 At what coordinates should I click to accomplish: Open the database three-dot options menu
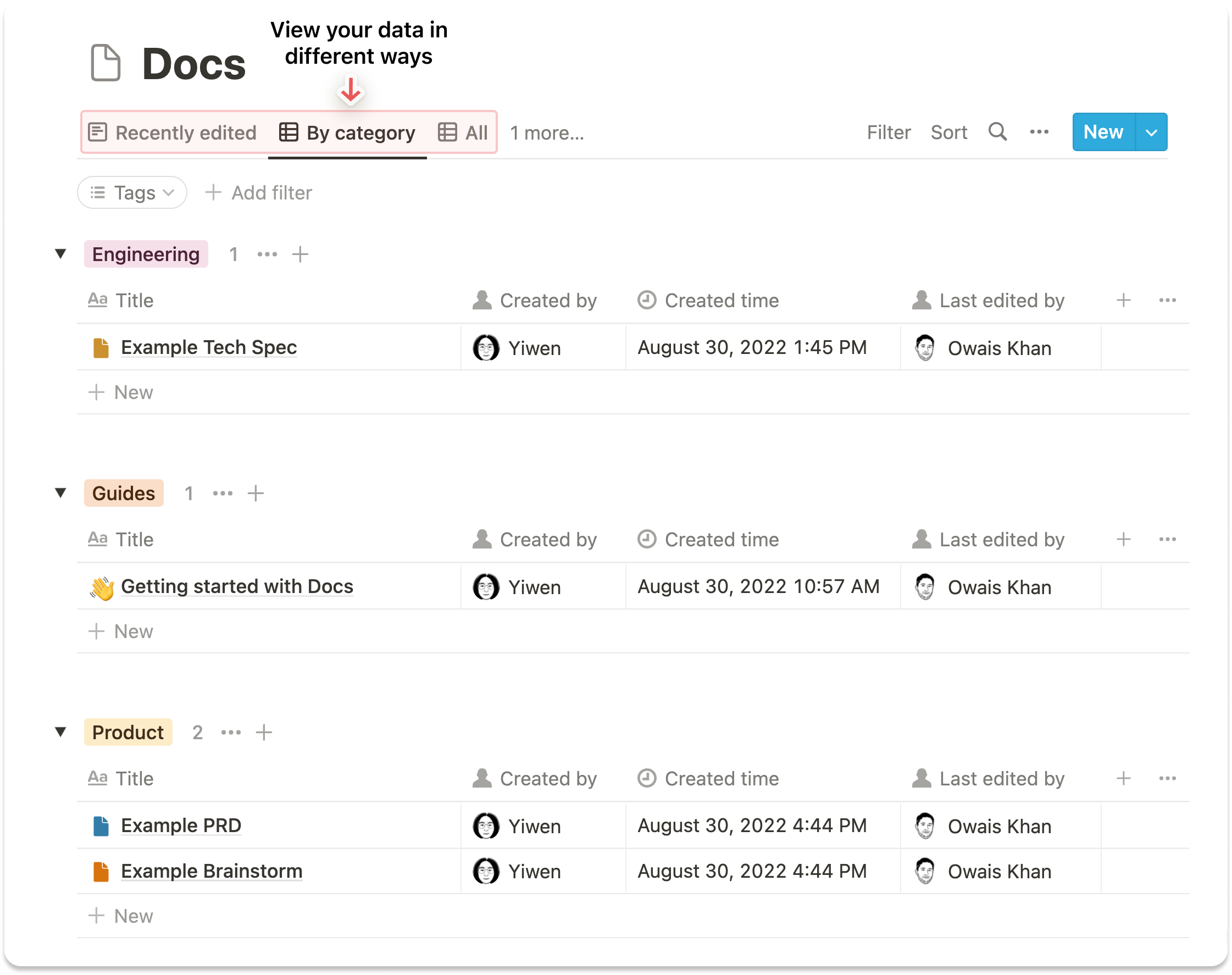(1039, 132)
